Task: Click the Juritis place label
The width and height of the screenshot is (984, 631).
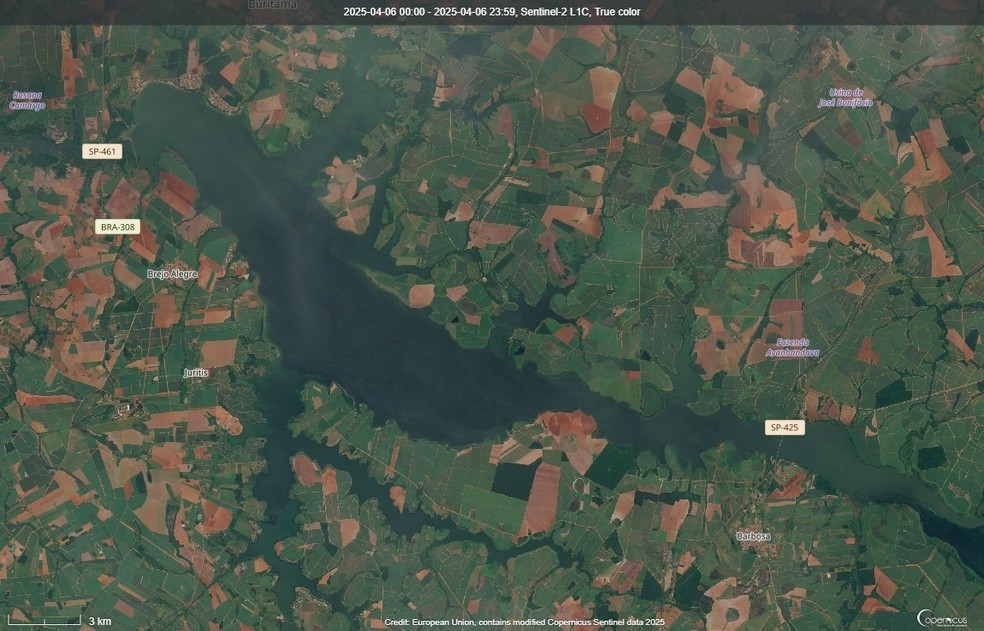Action: 196,373
